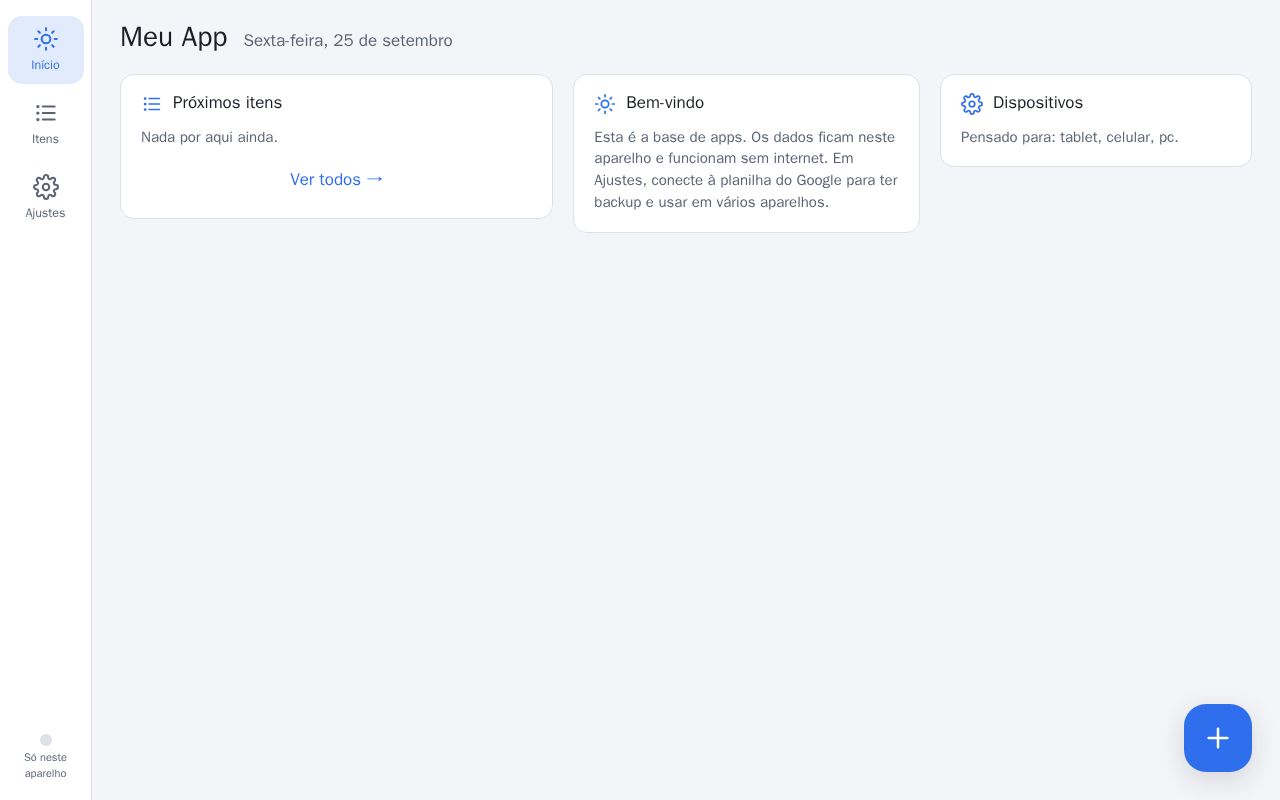The image size is (1280, 800).
Task: Open the Ajustes settings tab
Action: click(x=45, y=198)
